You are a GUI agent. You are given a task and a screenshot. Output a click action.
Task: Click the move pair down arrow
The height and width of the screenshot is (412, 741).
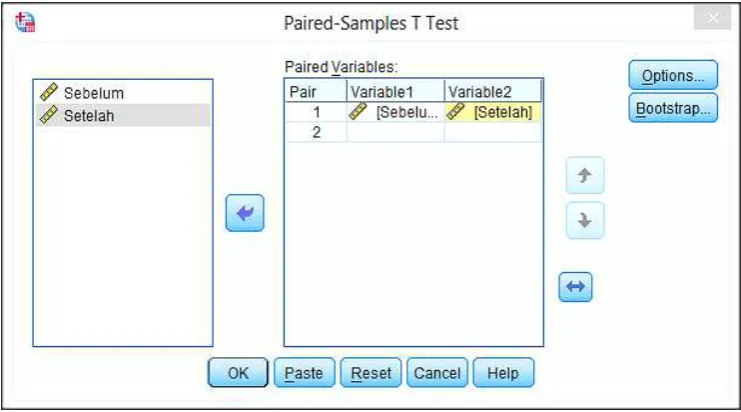(x=585, y=220)
